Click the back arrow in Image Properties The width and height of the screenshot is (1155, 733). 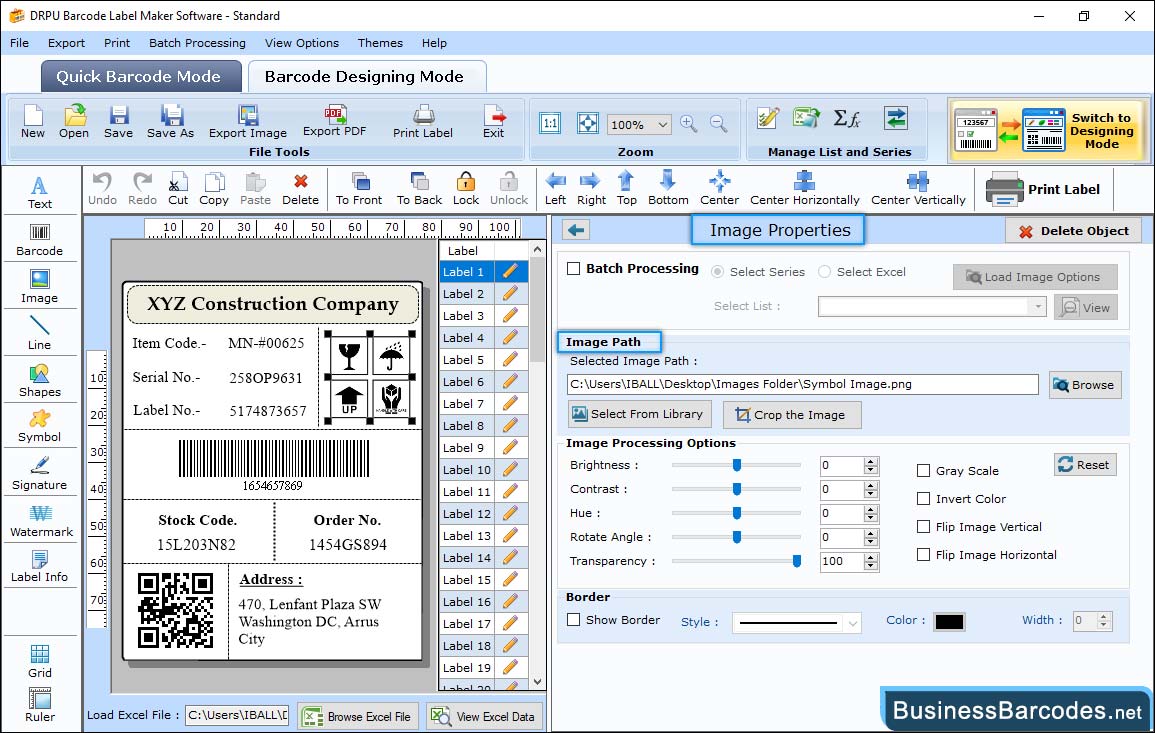576,230
